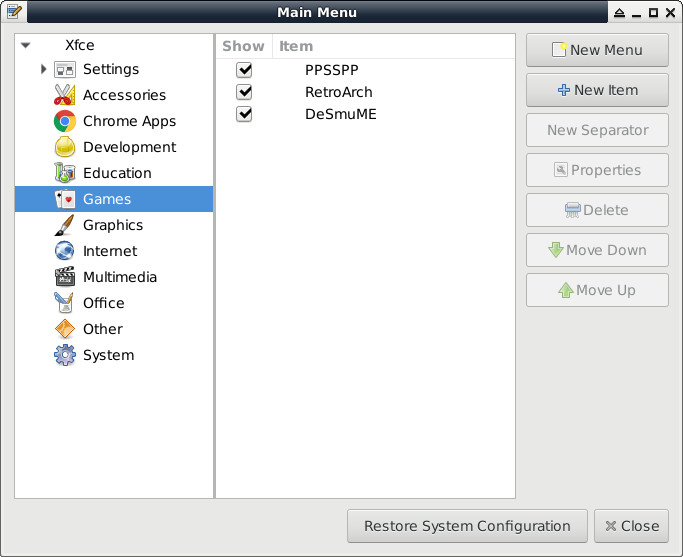Add a New Item
The height and width of the screenshot is (557, 683).
pyautogui.click(x=597, y=90)
